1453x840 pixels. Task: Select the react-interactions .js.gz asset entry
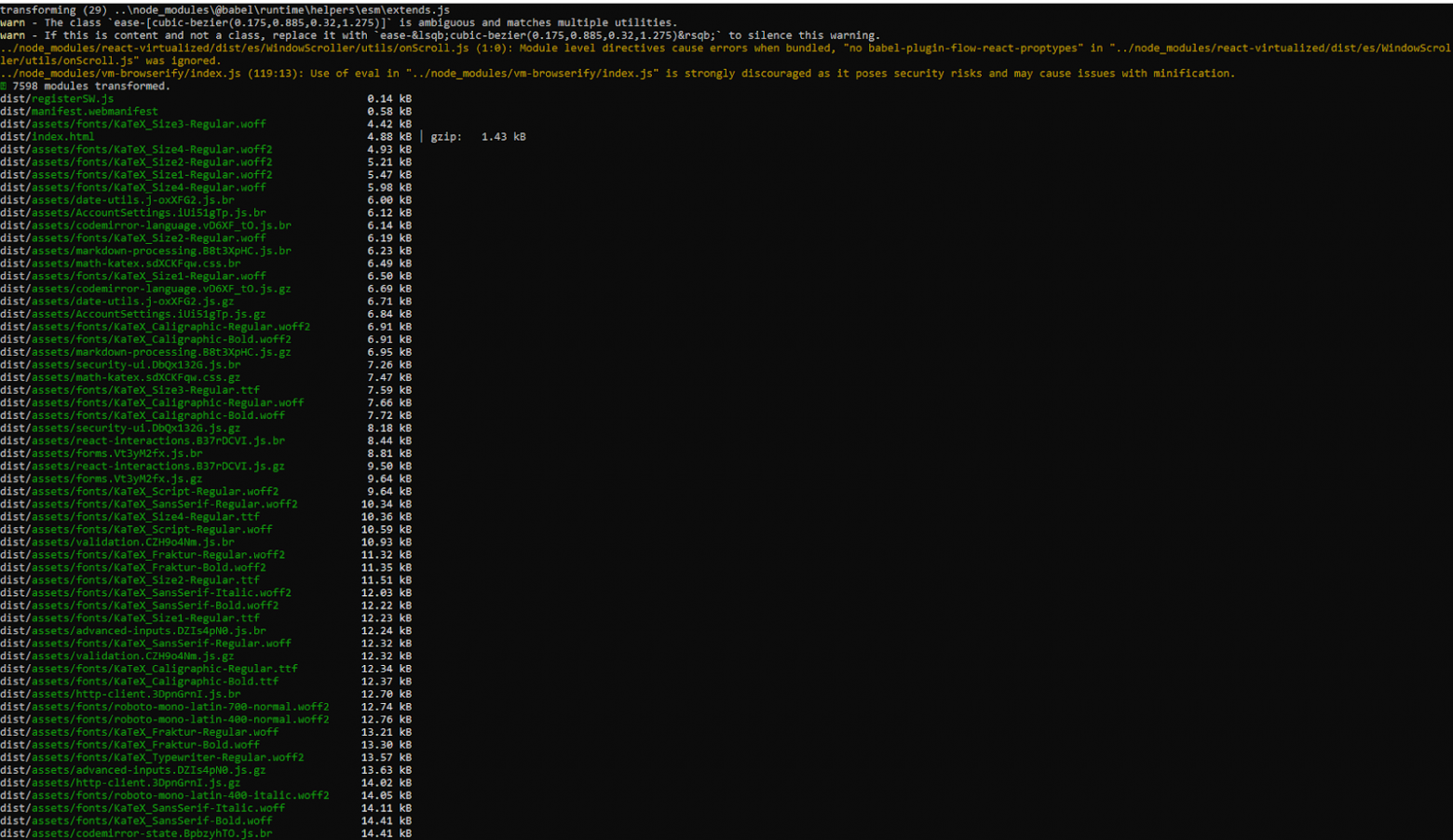click(x=143, y=466)
